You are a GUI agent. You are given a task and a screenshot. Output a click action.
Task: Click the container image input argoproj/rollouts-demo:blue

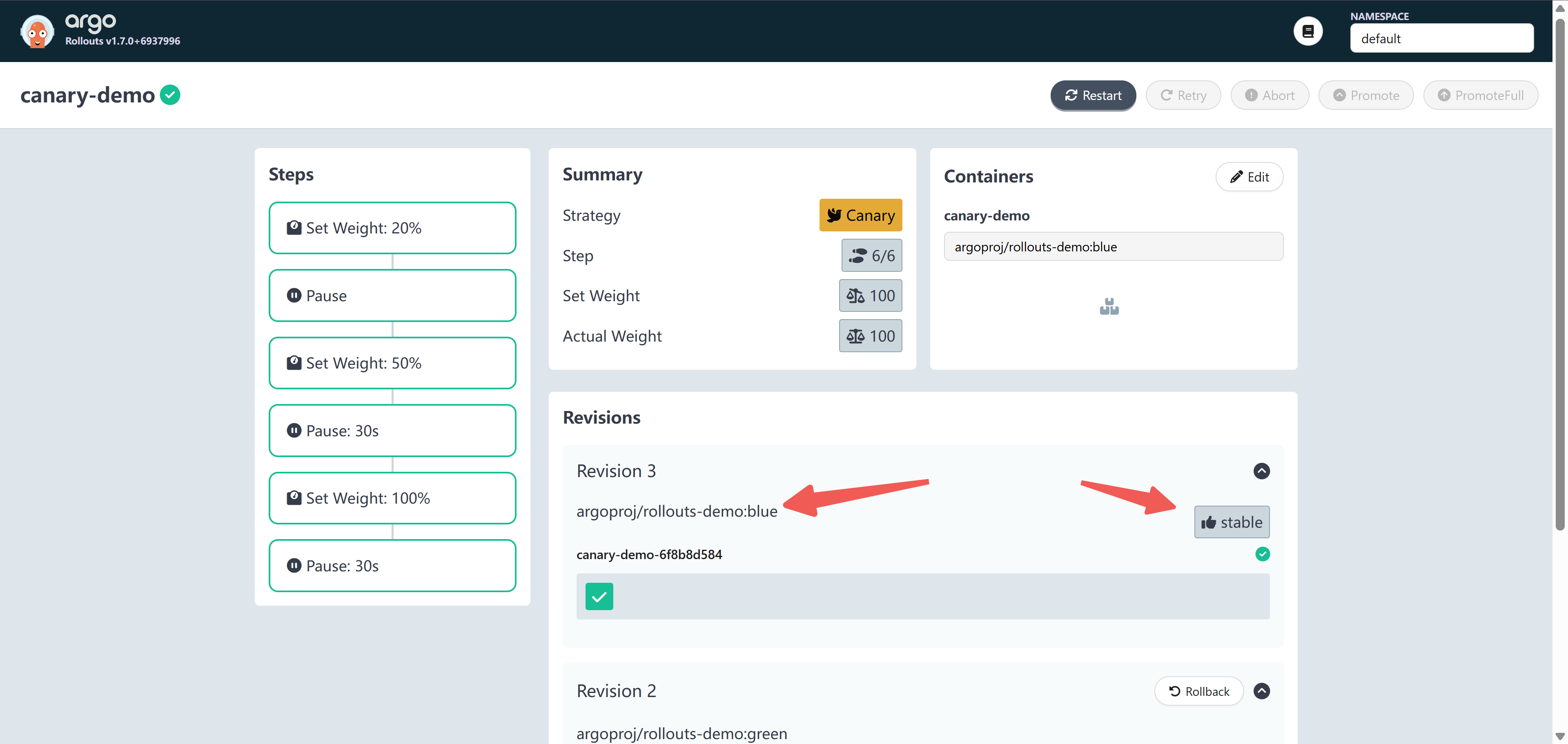pos(1113,247)
